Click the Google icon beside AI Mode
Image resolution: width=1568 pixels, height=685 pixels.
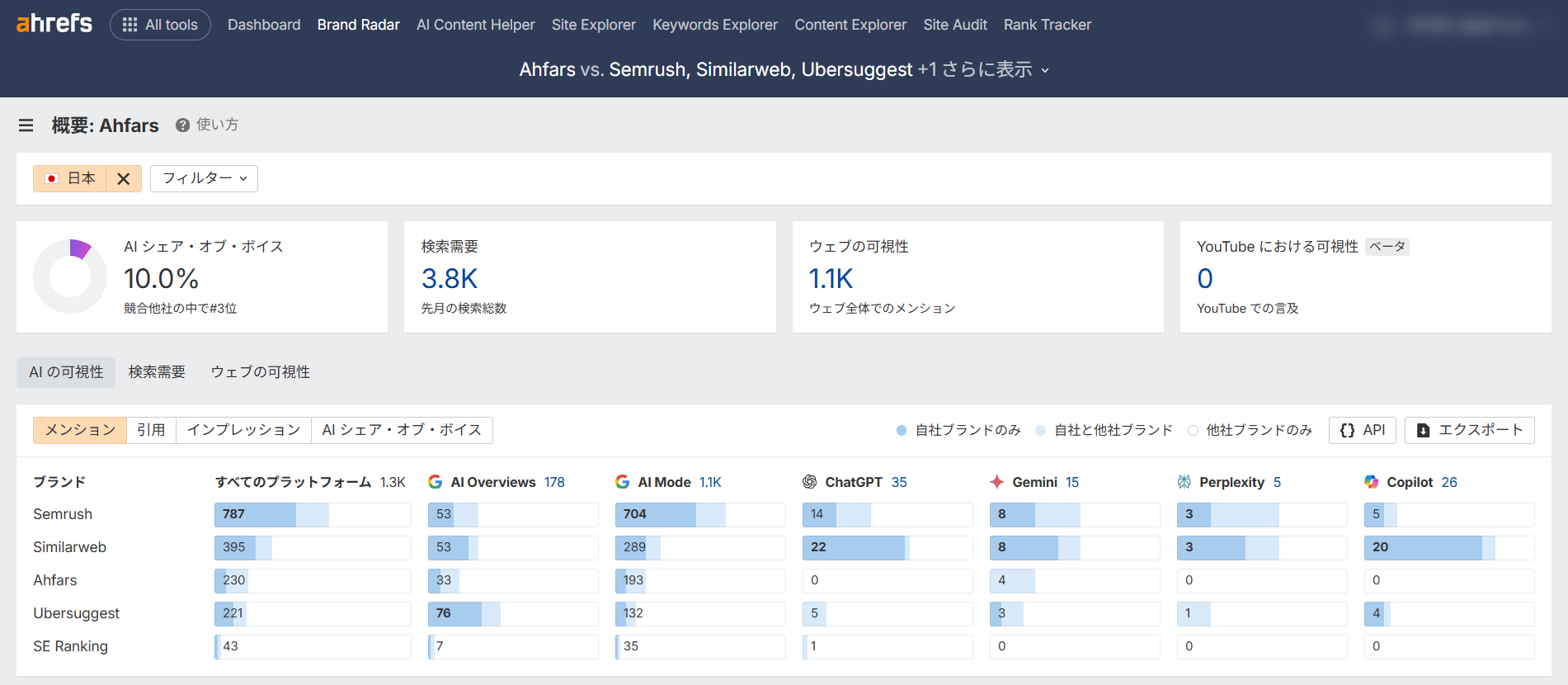623,482
